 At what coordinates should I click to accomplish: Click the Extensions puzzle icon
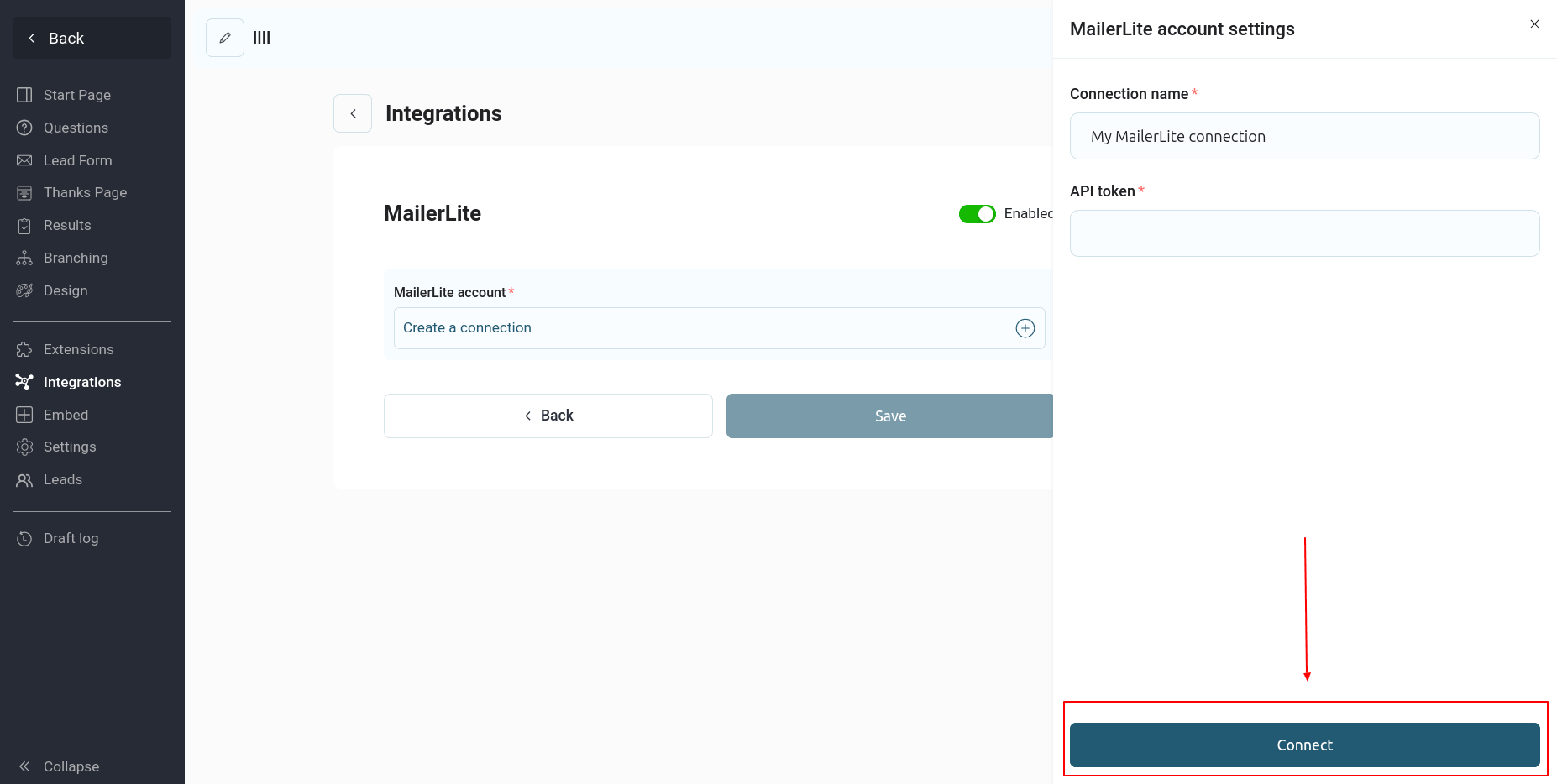click(x=24, y=350)
